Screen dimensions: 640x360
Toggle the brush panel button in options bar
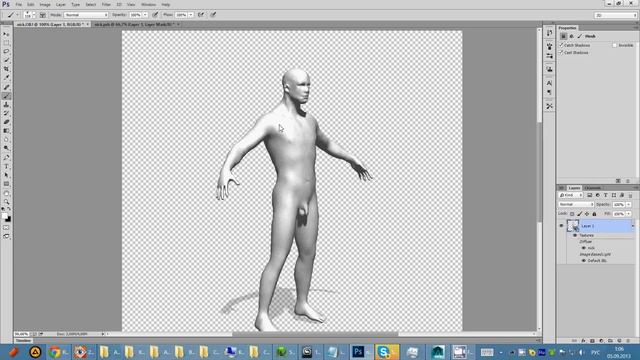click(42, 15)
